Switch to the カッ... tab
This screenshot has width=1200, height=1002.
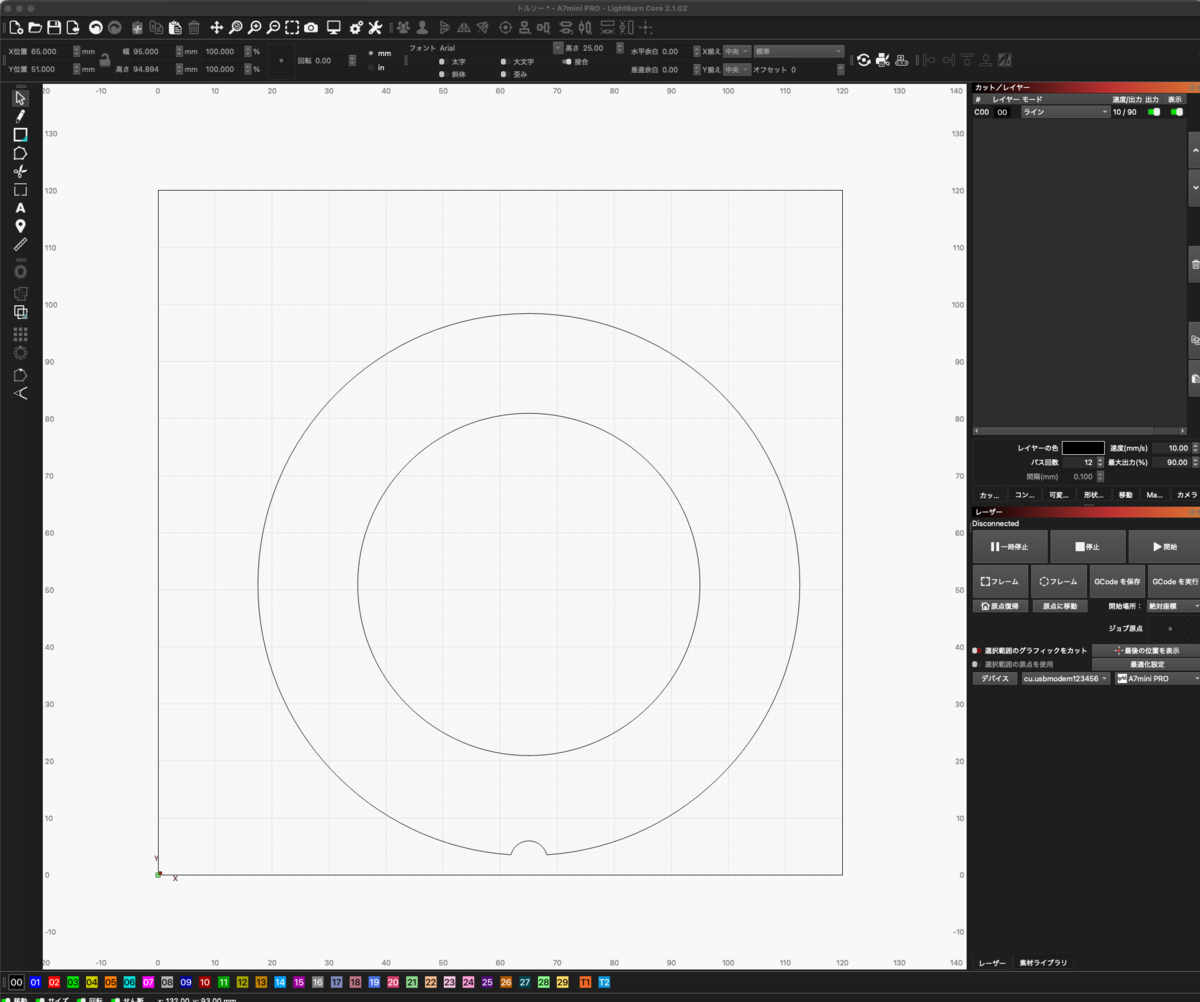click(x=990, y=495)
